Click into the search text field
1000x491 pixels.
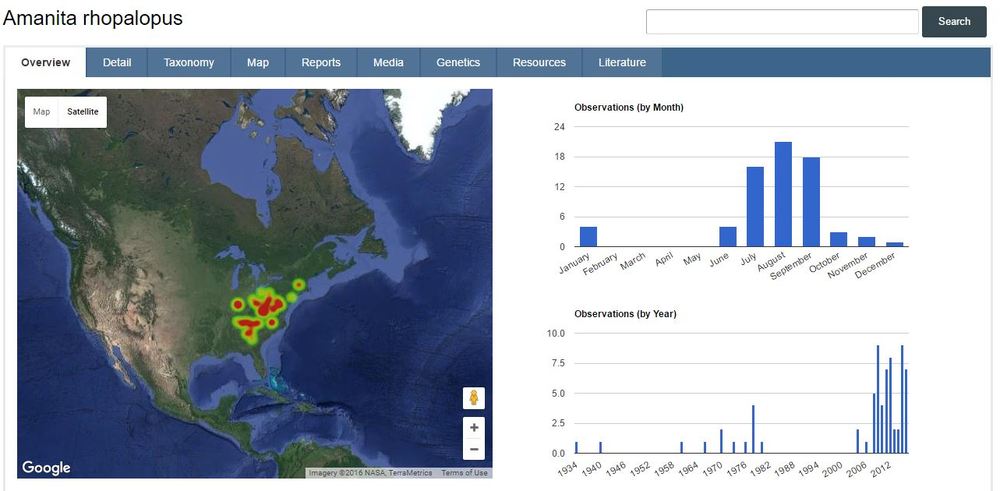coord(781,21)
